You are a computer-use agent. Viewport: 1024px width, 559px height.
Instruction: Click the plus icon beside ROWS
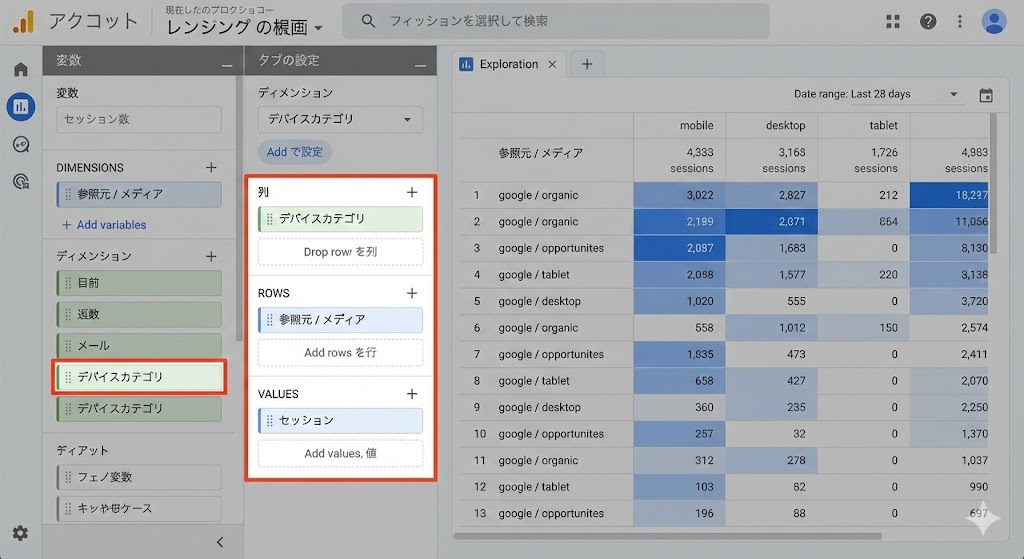pos(411,293)
